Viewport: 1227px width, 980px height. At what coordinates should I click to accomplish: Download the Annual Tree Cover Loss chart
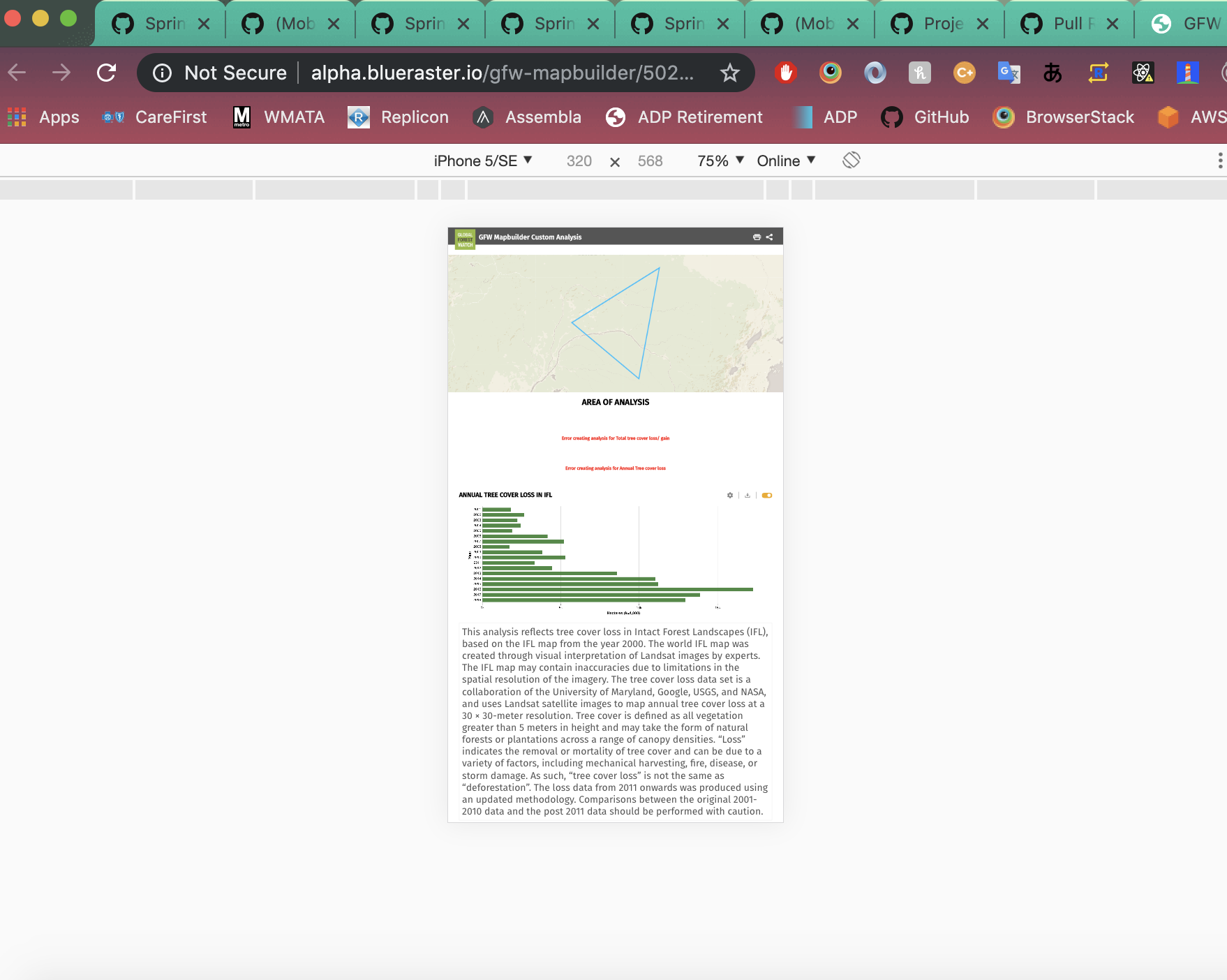[x=747, y=495]
